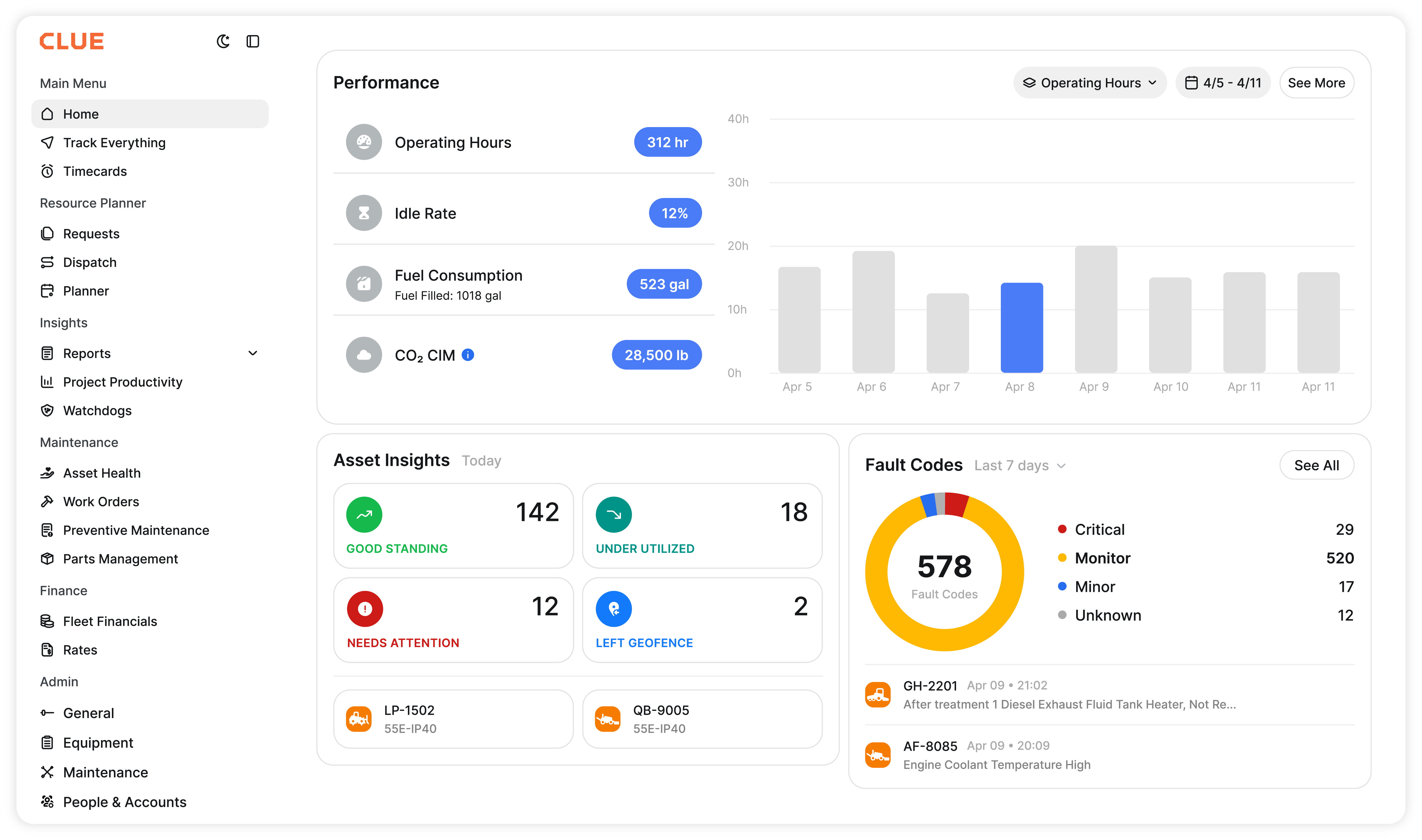Open the Needs Attention card
Screen dimensions: 1422x840
click(453, 620)
